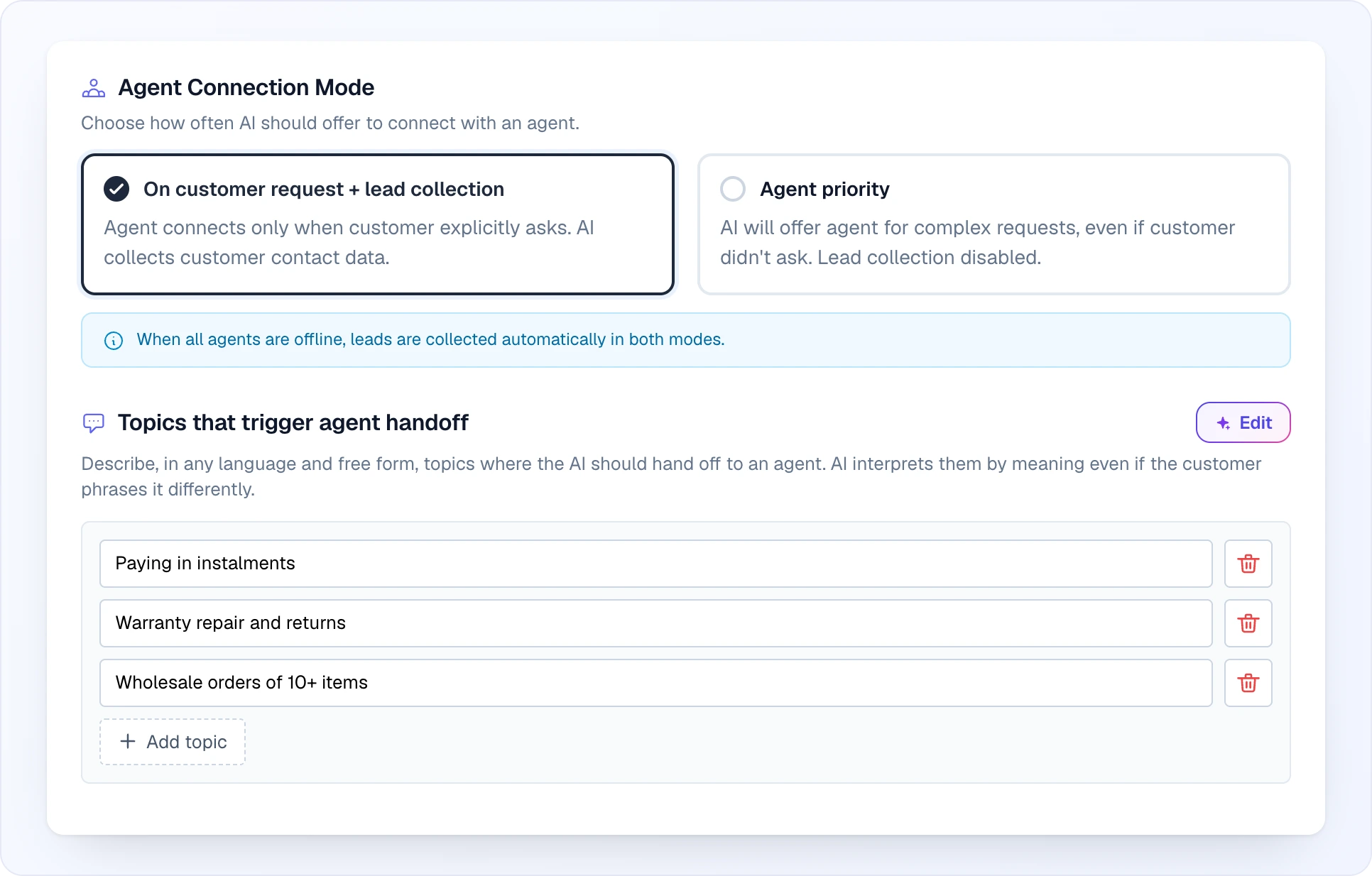Click the offline agents leads notice text
Image resolution: width=1372 pixels, height=876 pixels.
430,339
